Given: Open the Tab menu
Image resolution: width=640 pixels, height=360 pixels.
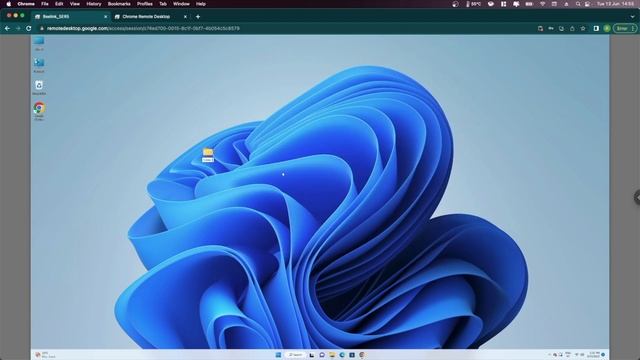Looking at the screenshot, I should click(163, 4).
